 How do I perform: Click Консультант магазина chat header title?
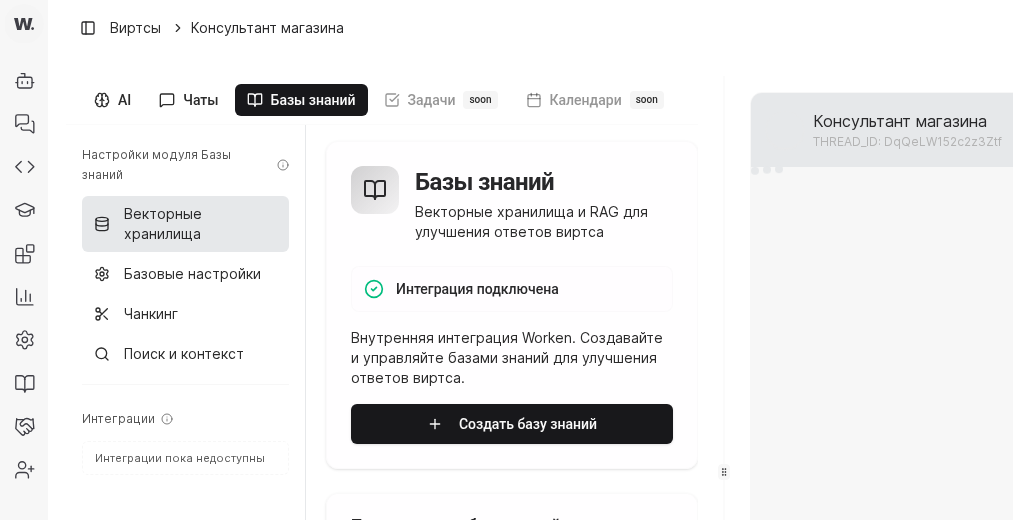pos(899,121)
